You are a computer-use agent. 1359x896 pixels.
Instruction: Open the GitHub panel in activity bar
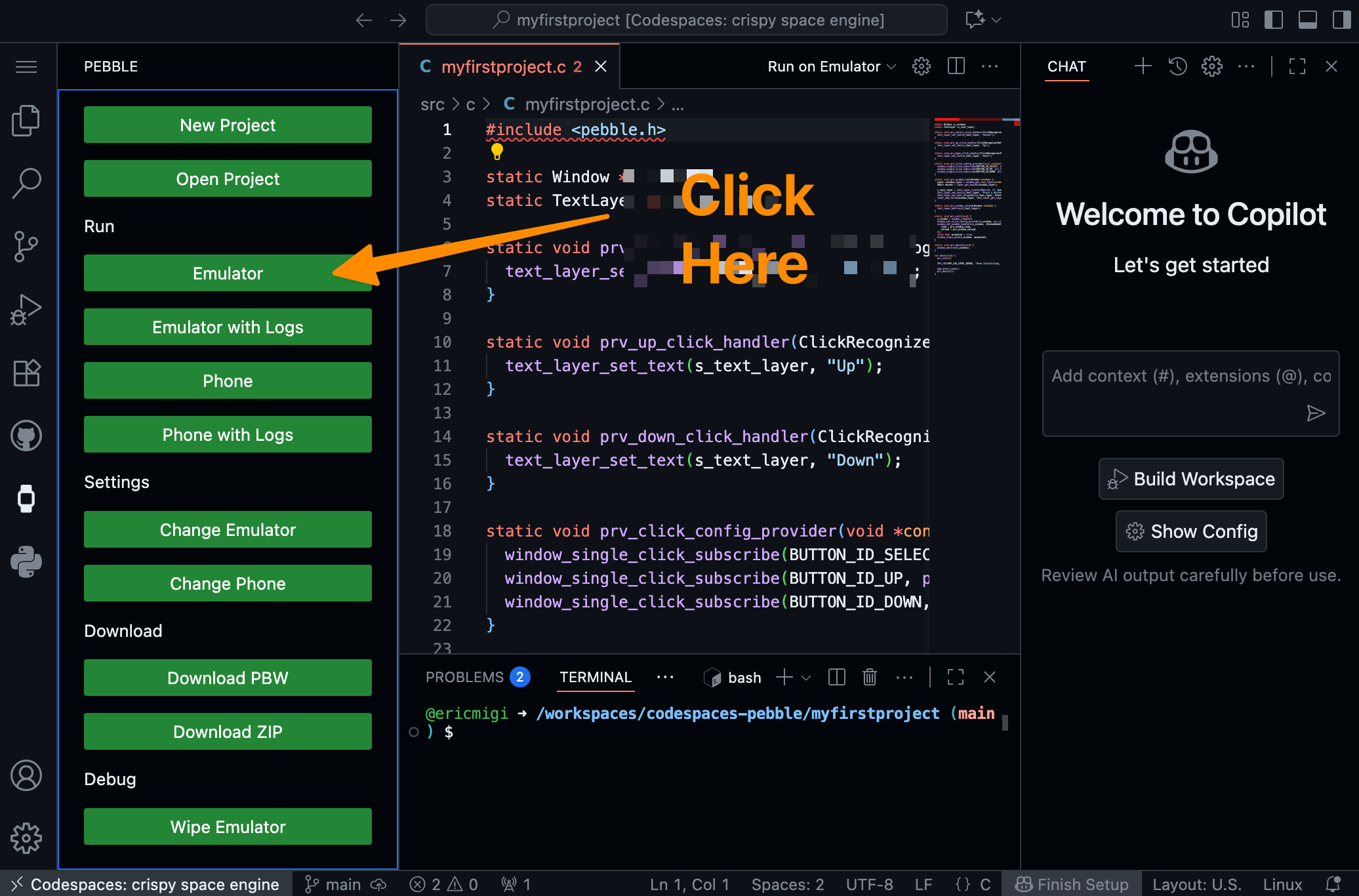click(26, 436)
